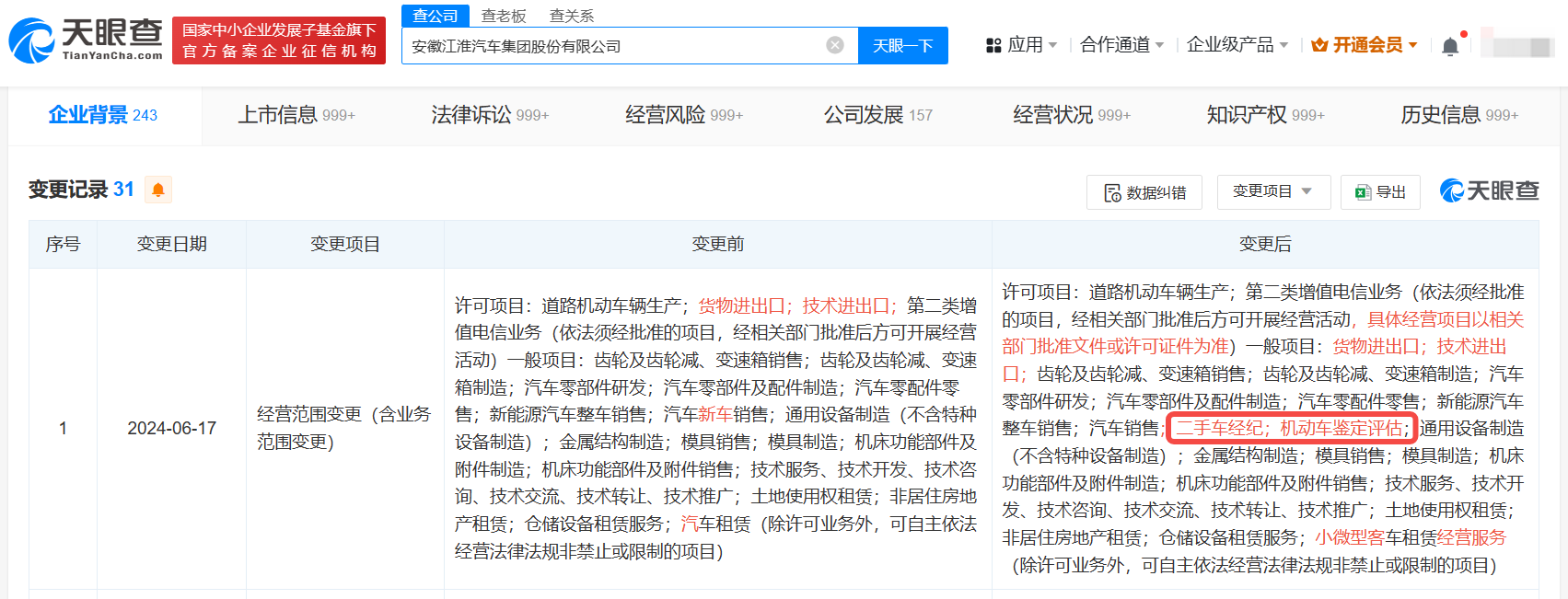The width and height of the screenshot is (1568, 599).
Task: Click the 应用 grid icon
Action: pyautogui.click(x=993, y=45)
